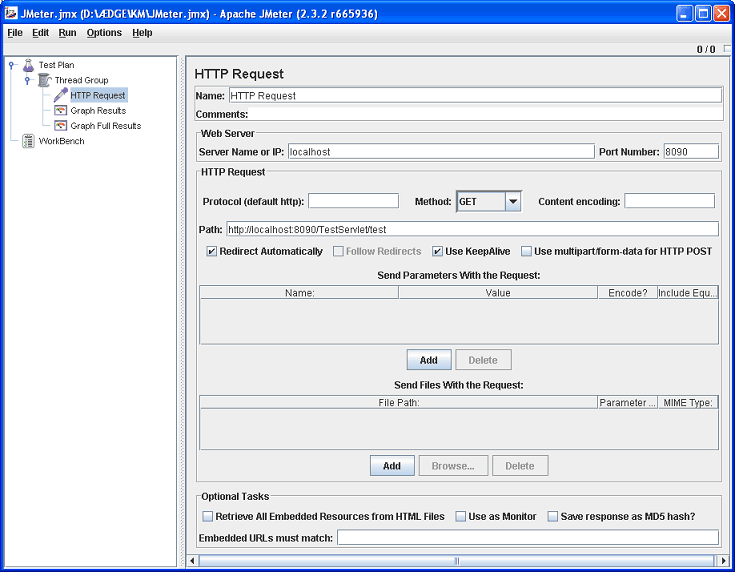Minimize the JMeter window
Image resolution: width=735 pixels, height=572 pixels.
685,14
